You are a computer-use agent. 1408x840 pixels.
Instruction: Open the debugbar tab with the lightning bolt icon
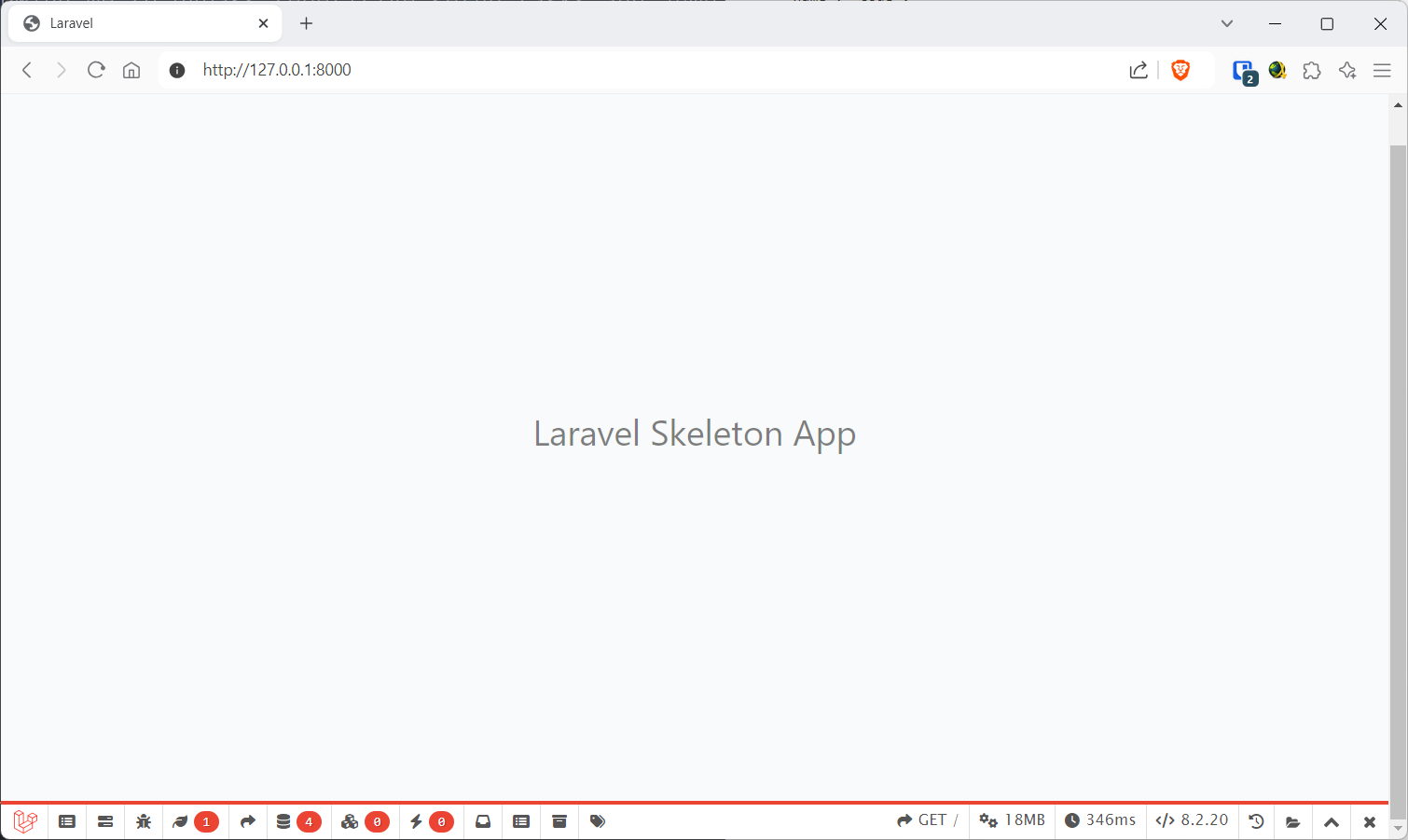point(431,821)
